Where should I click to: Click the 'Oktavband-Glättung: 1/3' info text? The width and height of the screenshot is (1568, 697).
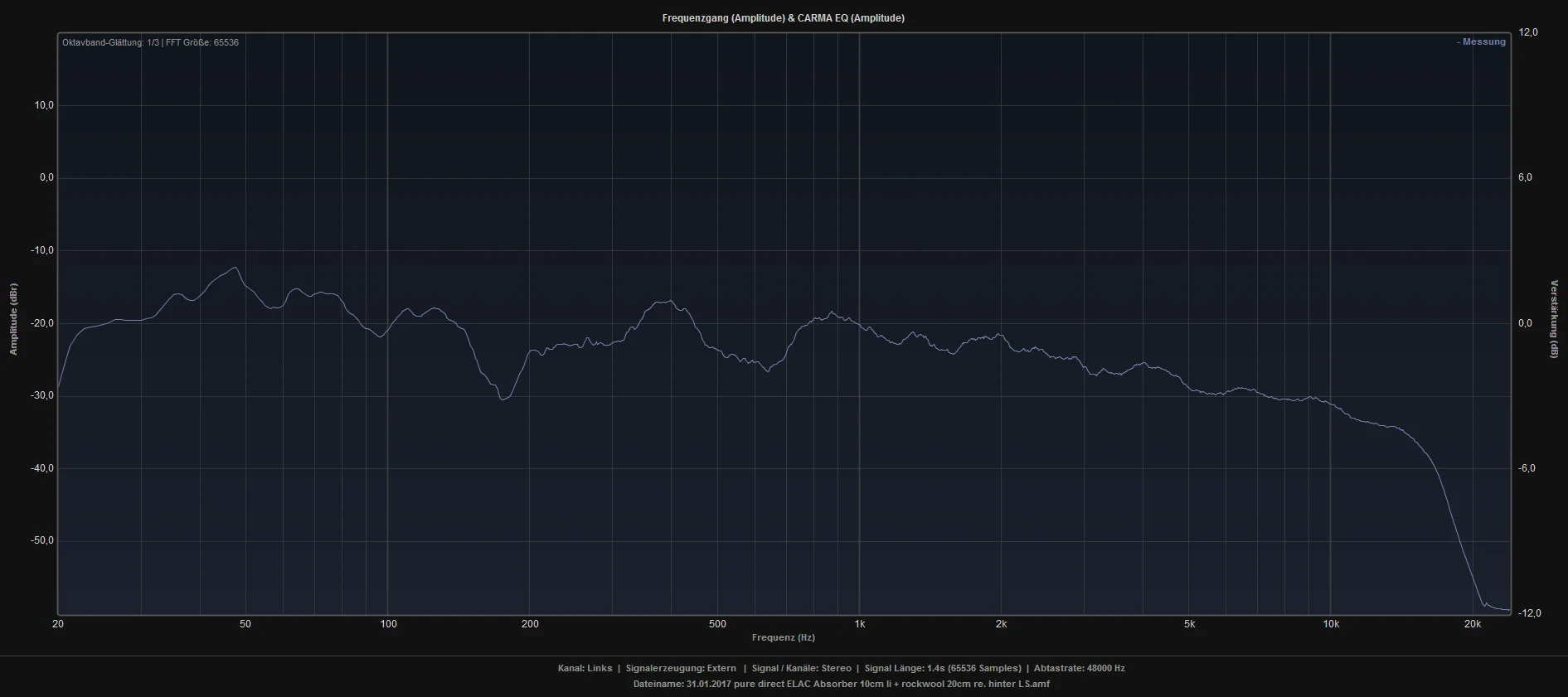click(x=110, y=42)
